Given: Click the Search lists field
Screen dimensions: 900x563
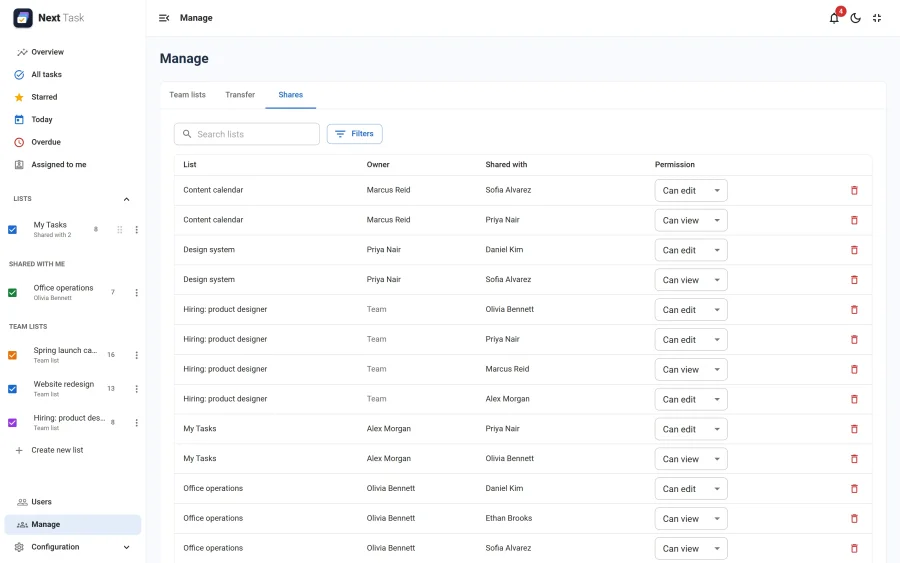Looking at the screenshot, I should tap(247, 134).
